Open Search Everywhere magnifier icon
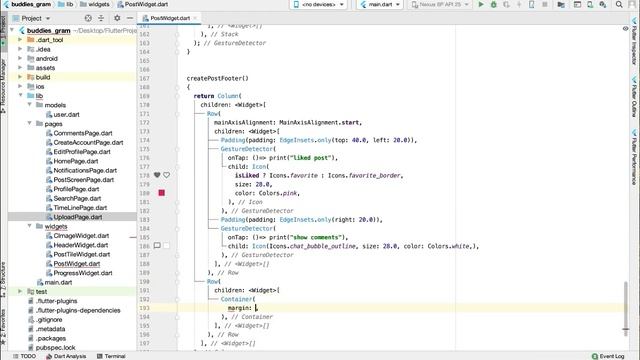Image resolution: width=640 pixels, height=360 pixels. coord(619,4)
